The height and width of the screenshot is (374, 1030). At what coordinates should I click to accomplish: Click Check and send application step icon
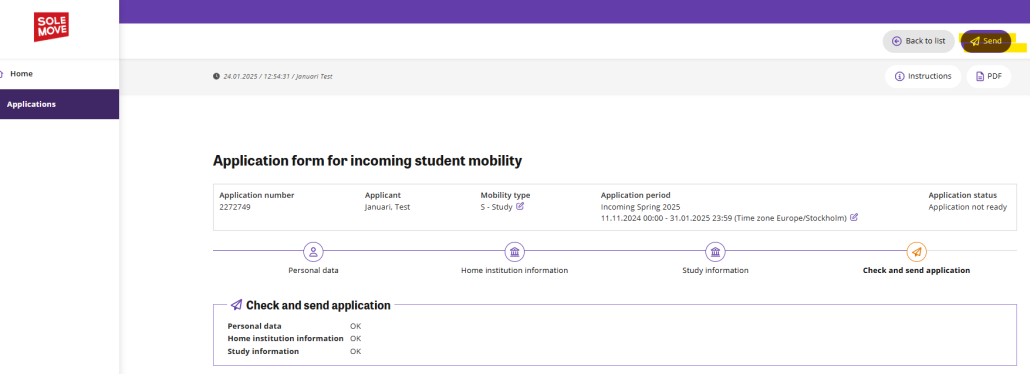tap(916, 252)
